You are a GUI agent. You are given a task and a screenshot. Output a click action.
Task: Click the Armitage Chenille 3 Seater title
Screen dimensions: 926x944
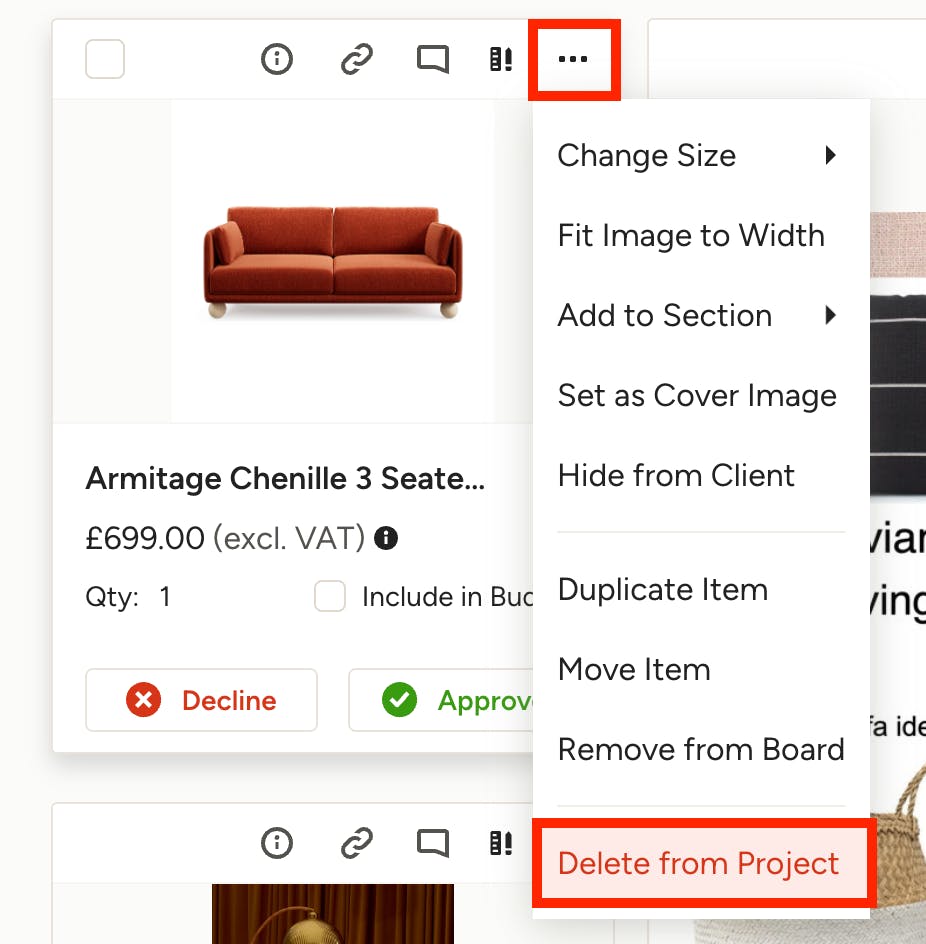(285, 479)
